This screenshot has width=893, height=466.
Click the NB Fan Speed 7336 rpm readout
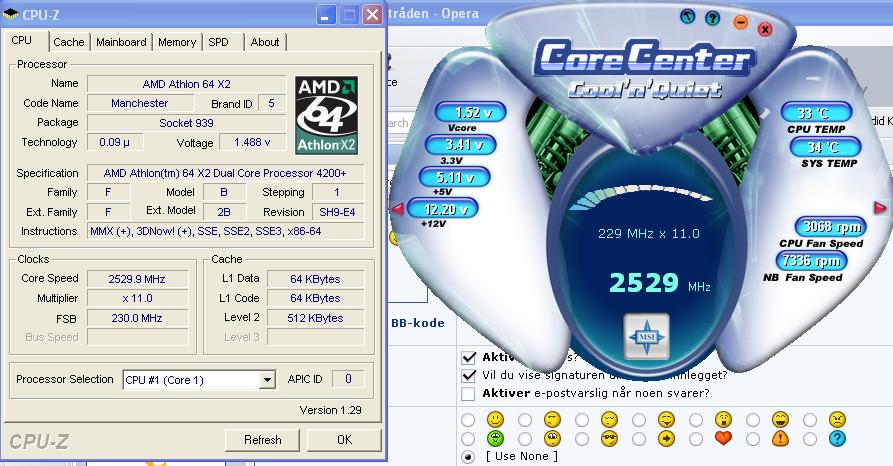coord(811,261)
